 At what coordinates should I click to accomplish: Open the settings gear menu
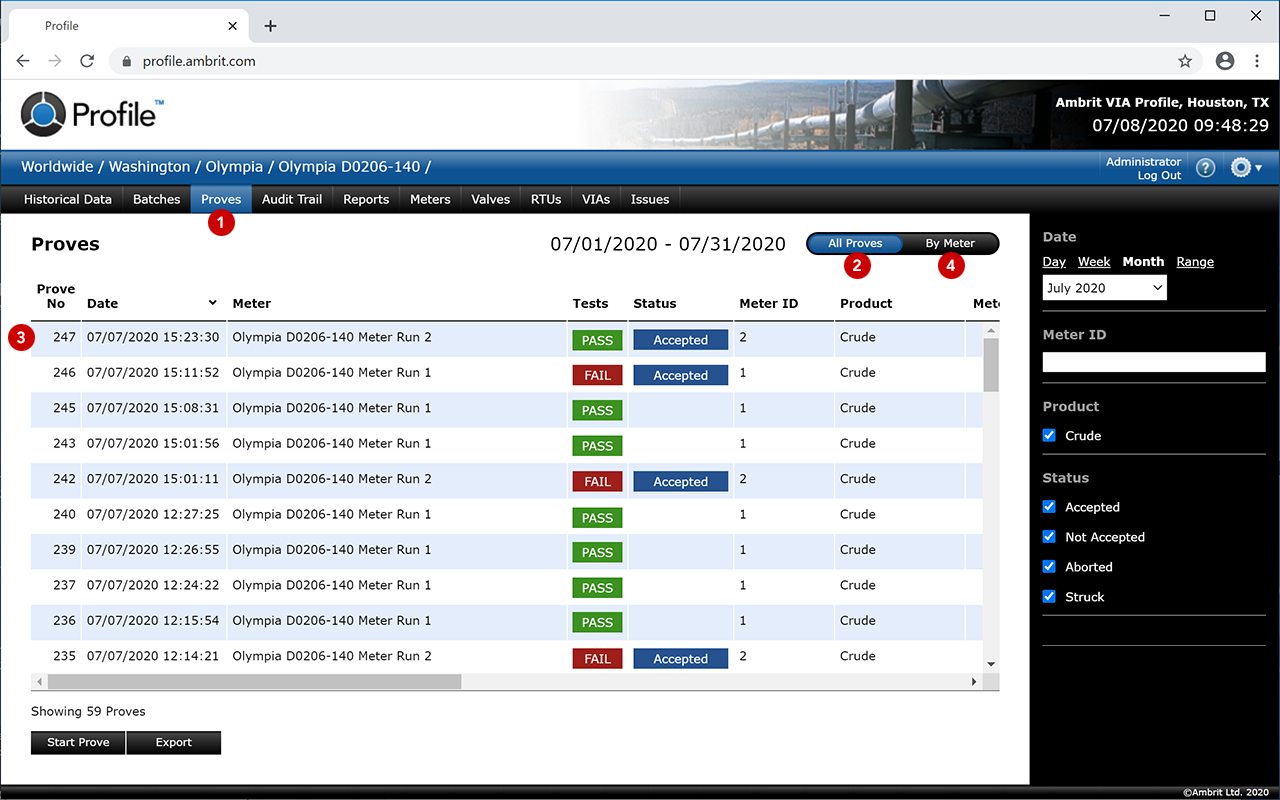[x=1244, y=168]
